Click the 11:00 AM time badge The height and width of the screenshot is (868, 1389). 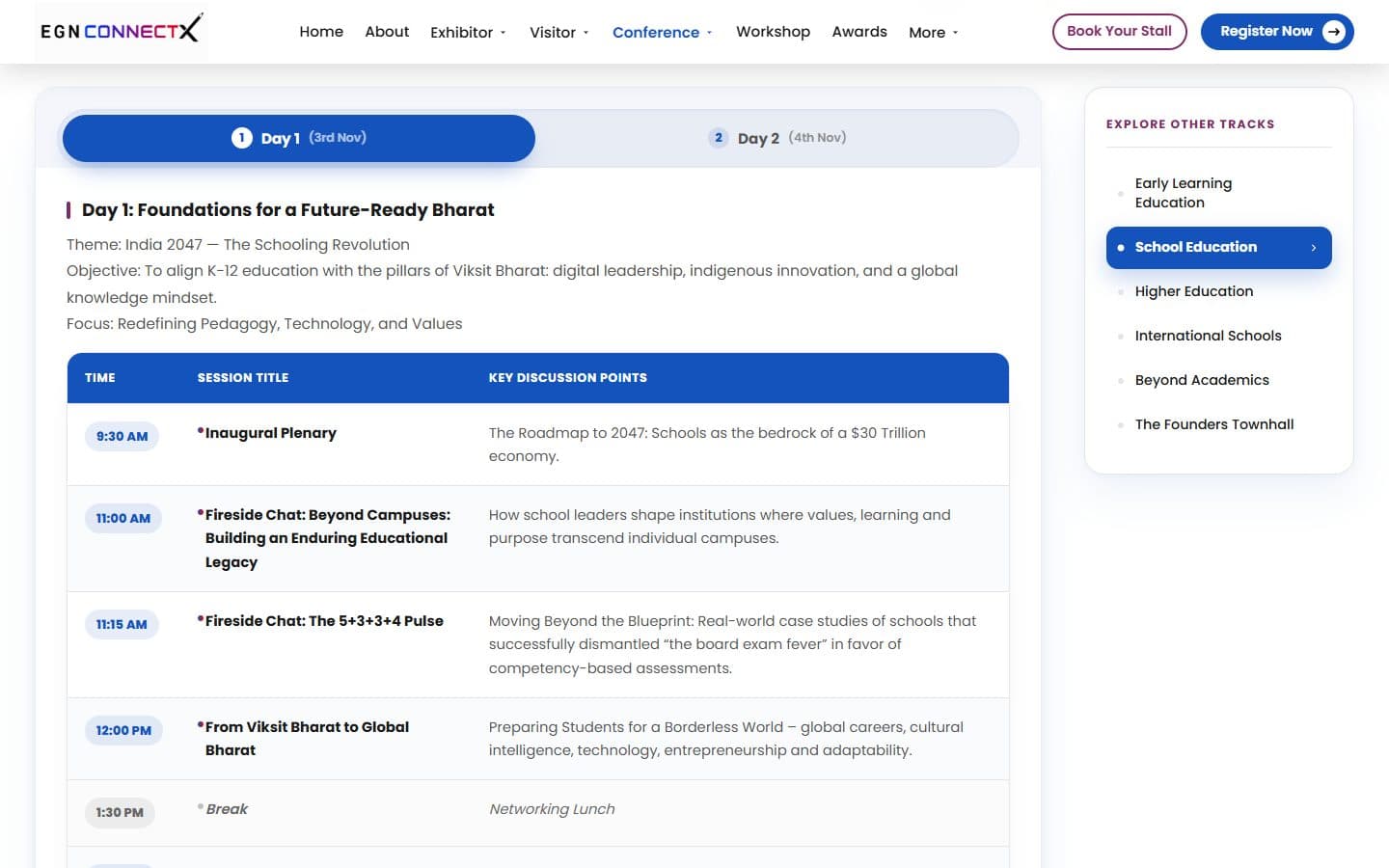[123, 518]
